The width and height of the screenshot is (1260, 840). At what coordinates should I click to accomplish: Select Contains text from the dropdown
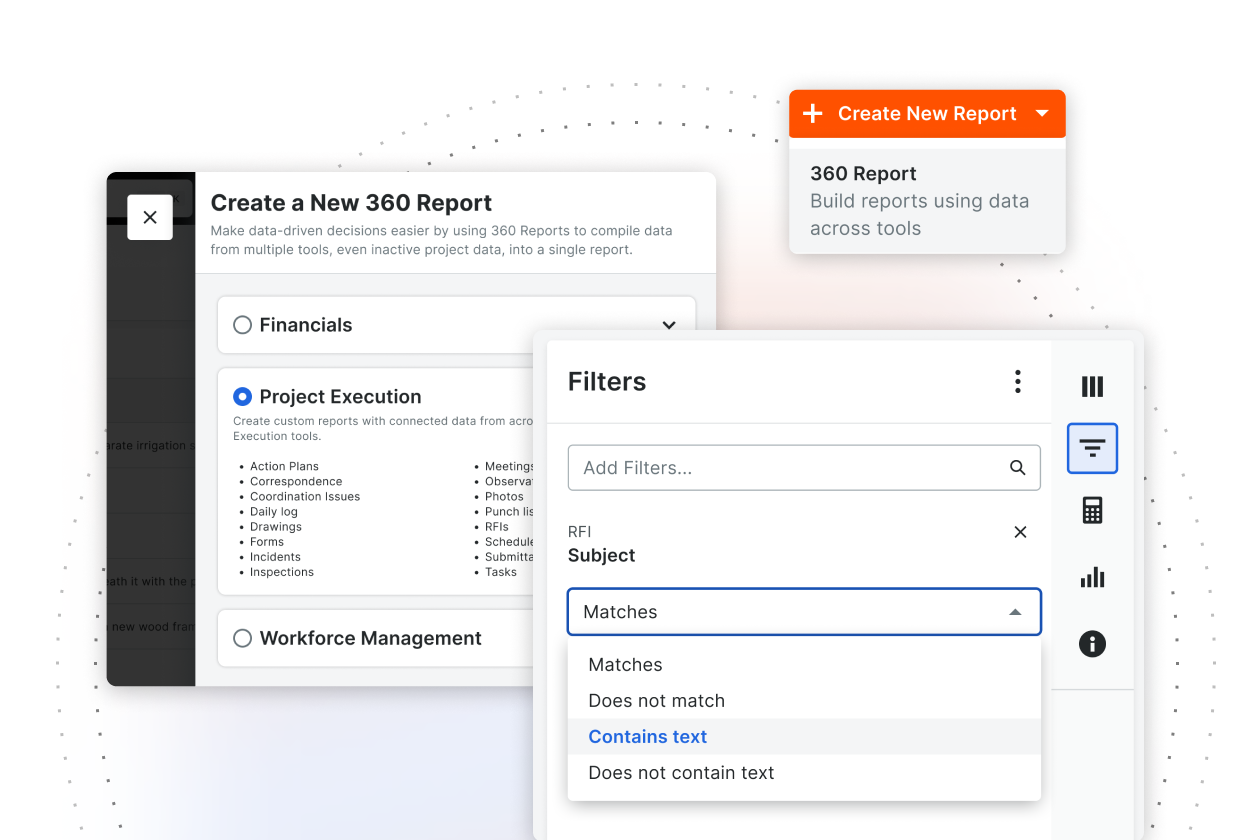pos(647,736)
